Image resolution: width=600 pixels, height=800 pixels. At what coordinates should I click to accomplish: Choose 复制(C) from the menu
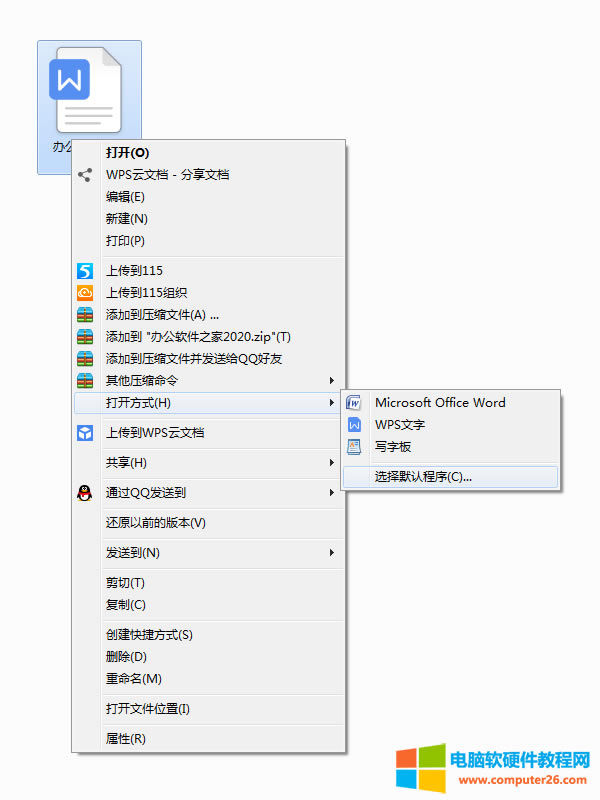point(209,605)
